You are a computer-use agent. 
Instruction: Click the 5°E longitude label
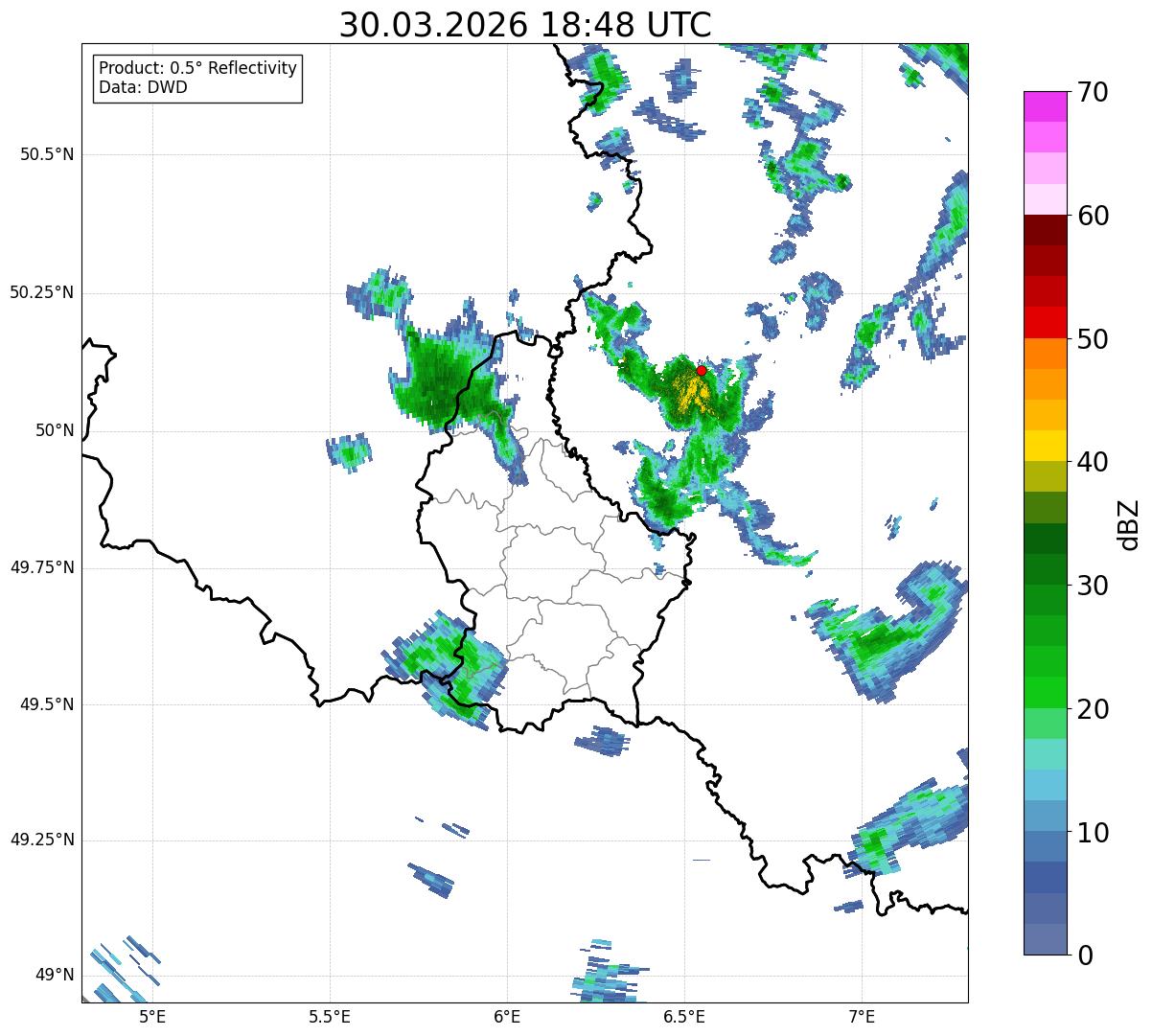point(152,1016)
